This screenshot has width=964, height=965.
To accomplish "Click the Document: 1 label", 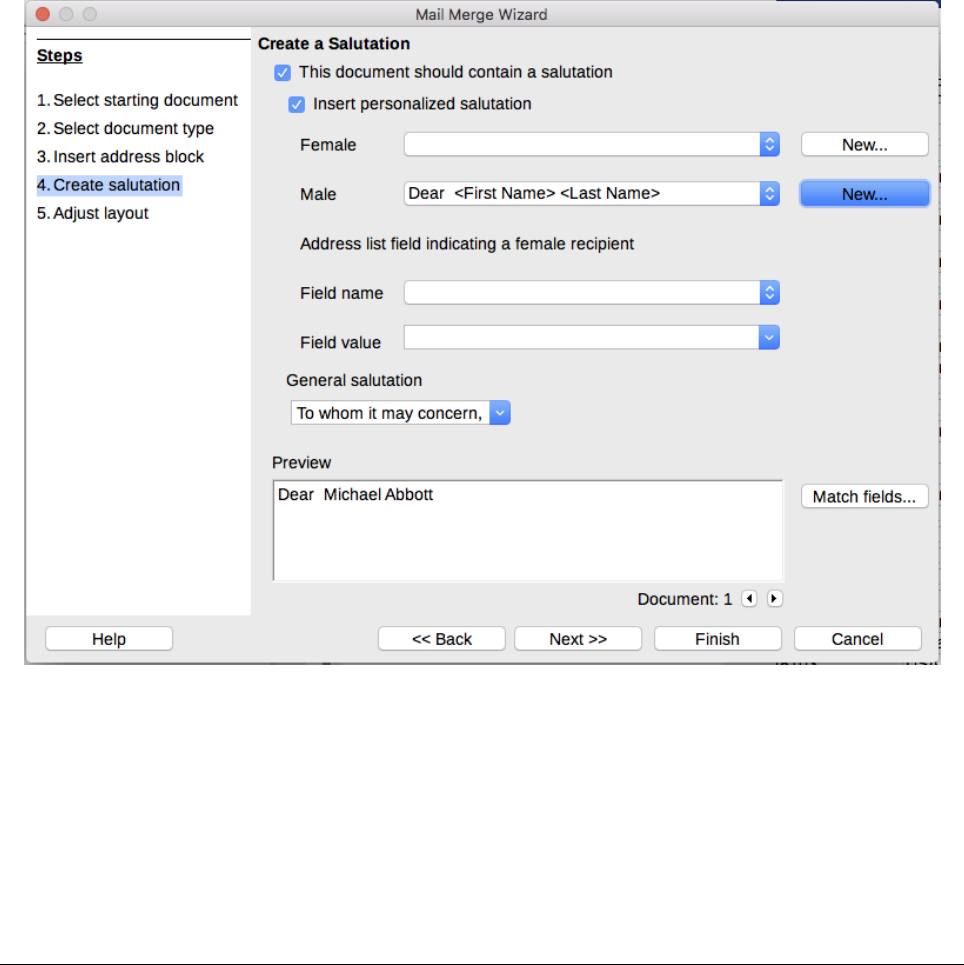I will (685, 599).
